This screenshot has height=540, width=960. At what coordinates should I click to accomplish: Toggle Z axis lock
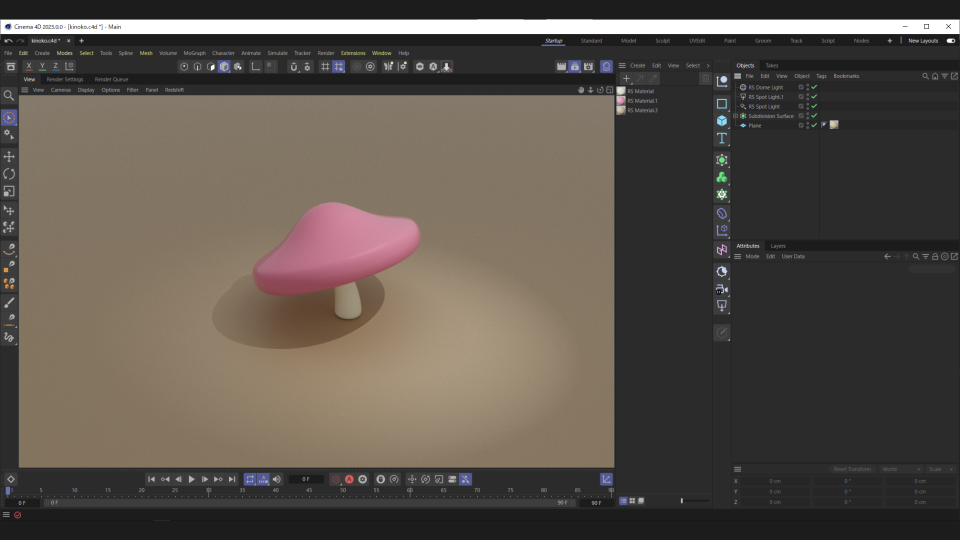(56, 66)
